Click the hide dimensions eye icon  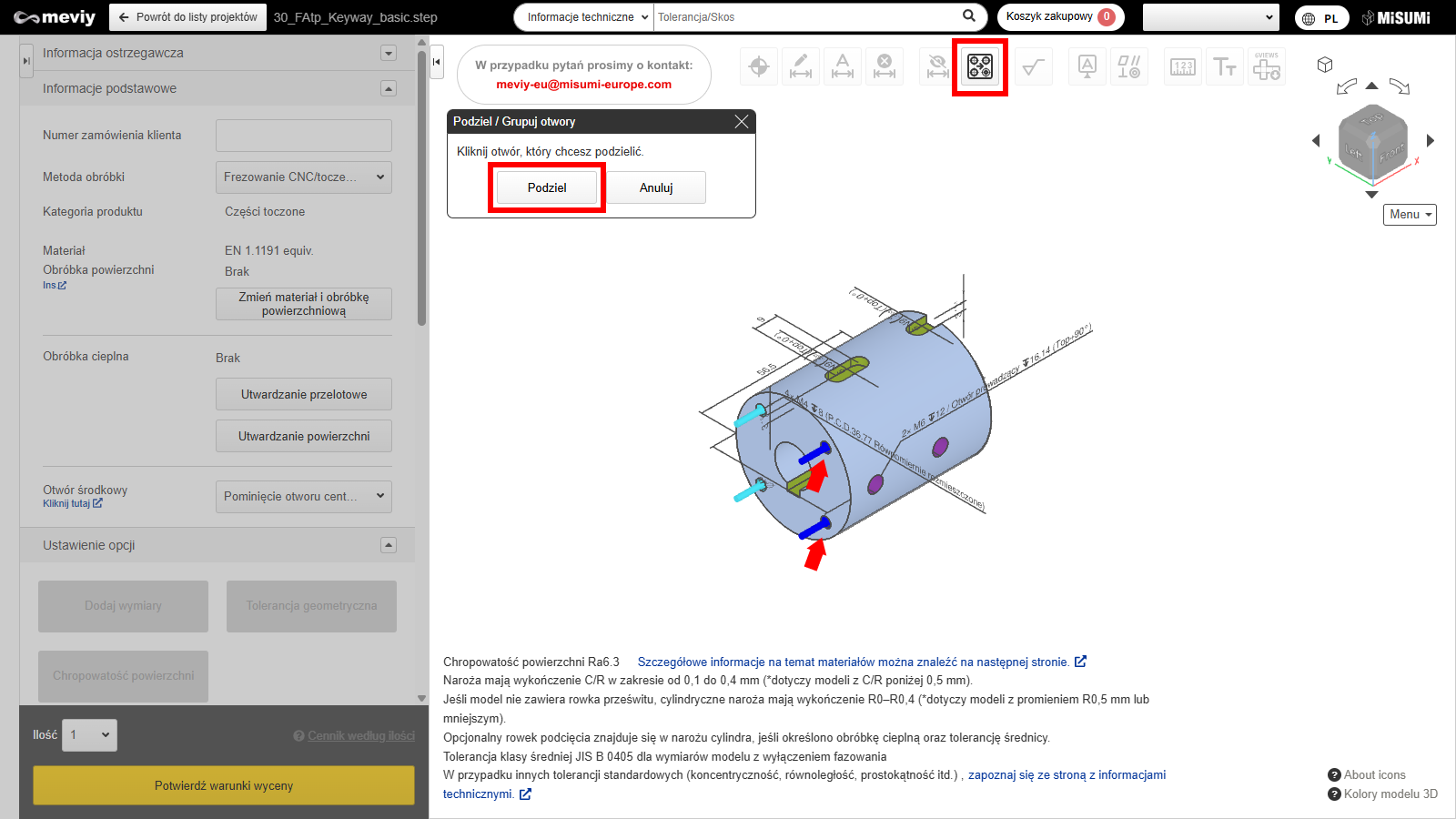(936, 66)
